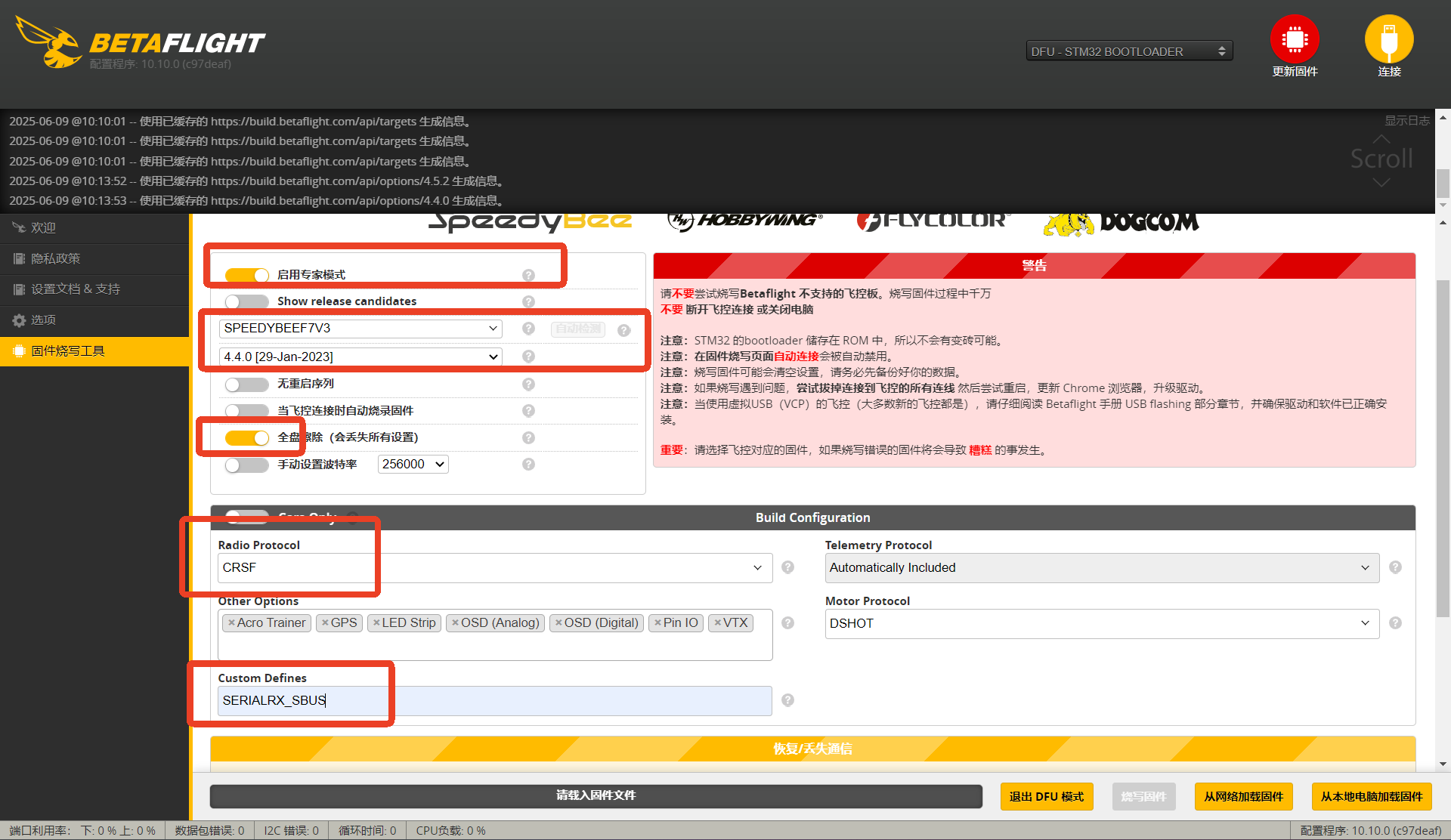The image size is (1451, 840).
Task: Toggle Show release candidates switch
Action: click(x=246, y=301)
